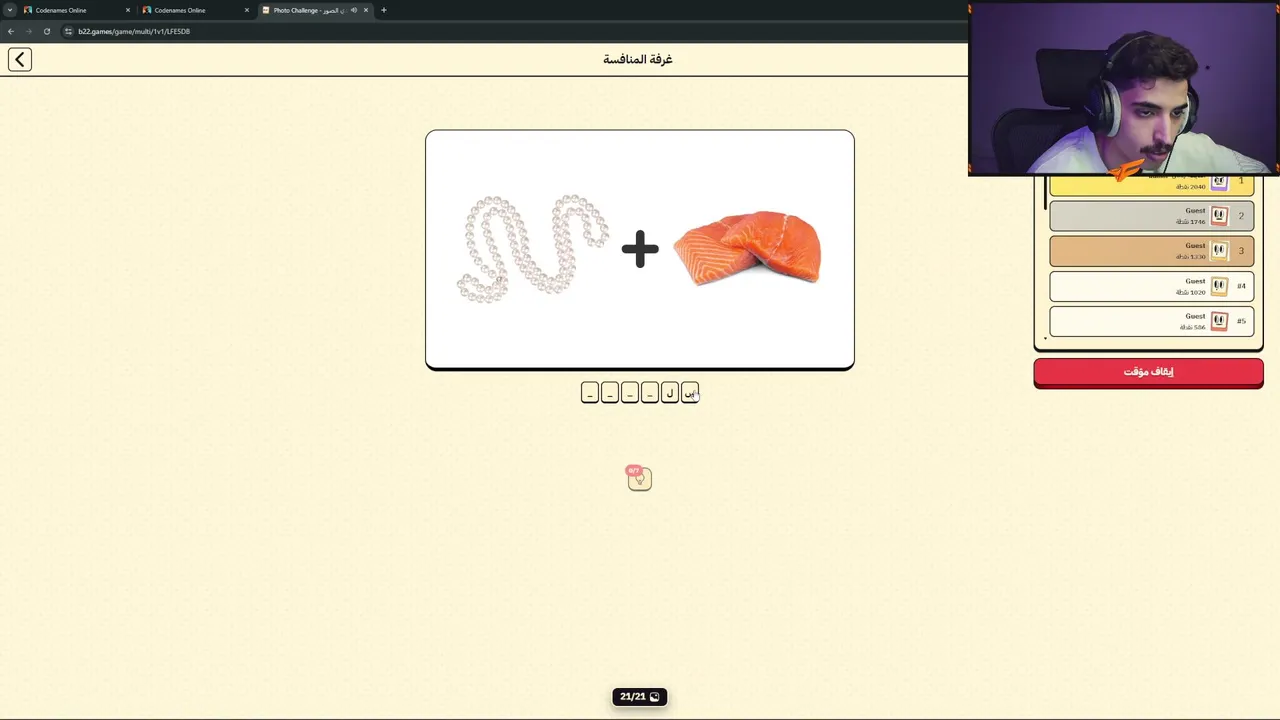Open site information icon in address bar

[68, 31]
